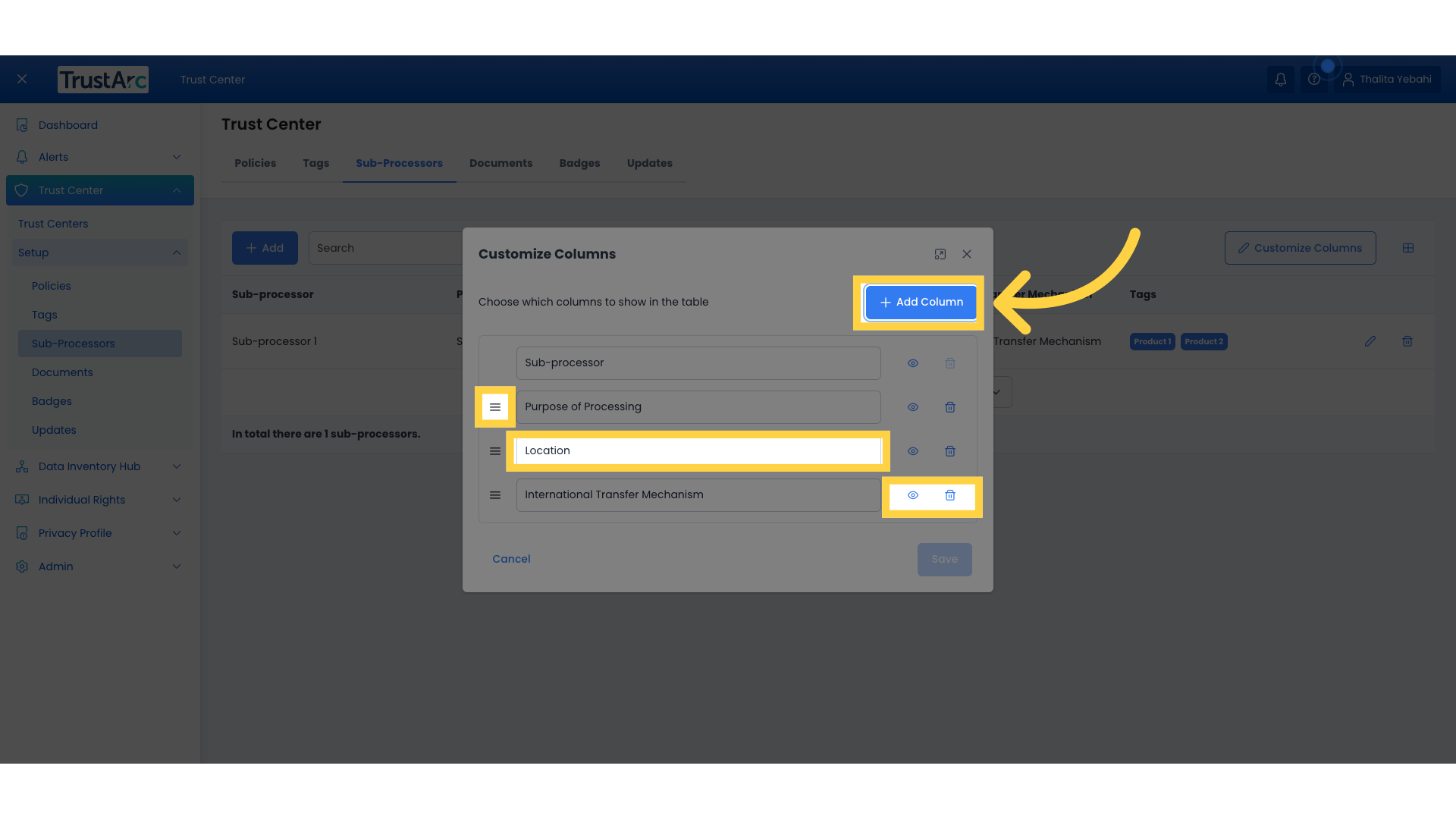The height and width of the screenshot is (819, 1456).
Task: Select the Badges tab
Action: [579, 163]
